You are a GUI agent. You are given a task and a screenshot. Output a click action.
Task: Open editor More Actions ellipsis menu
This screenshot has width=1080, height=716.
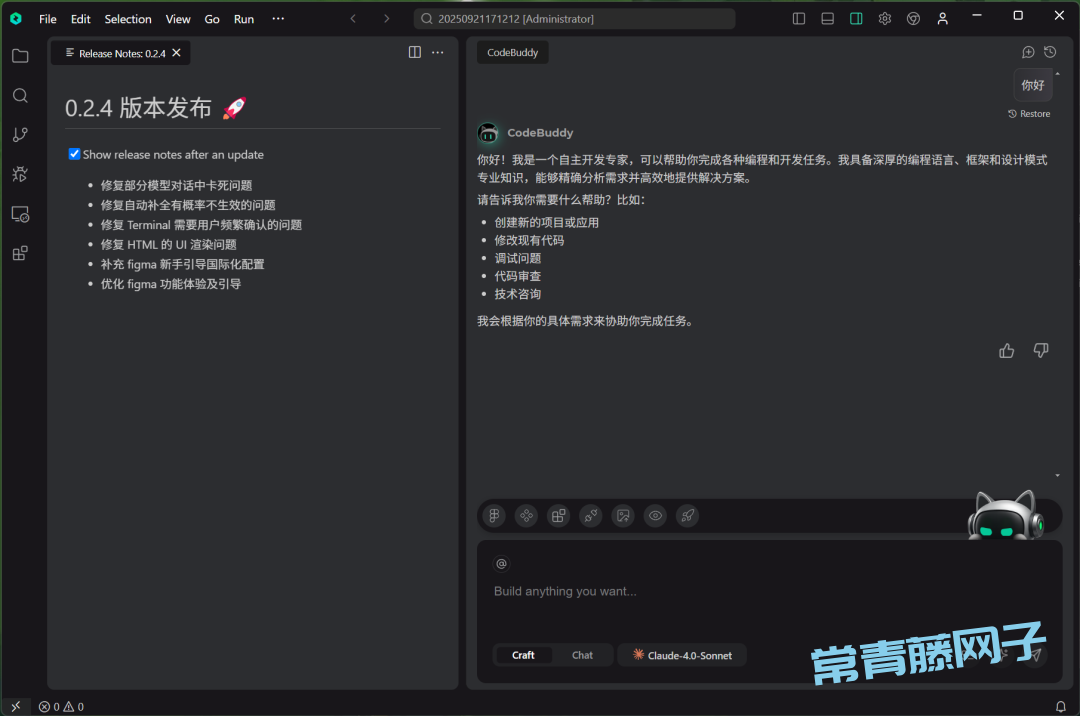click(438, 53)
